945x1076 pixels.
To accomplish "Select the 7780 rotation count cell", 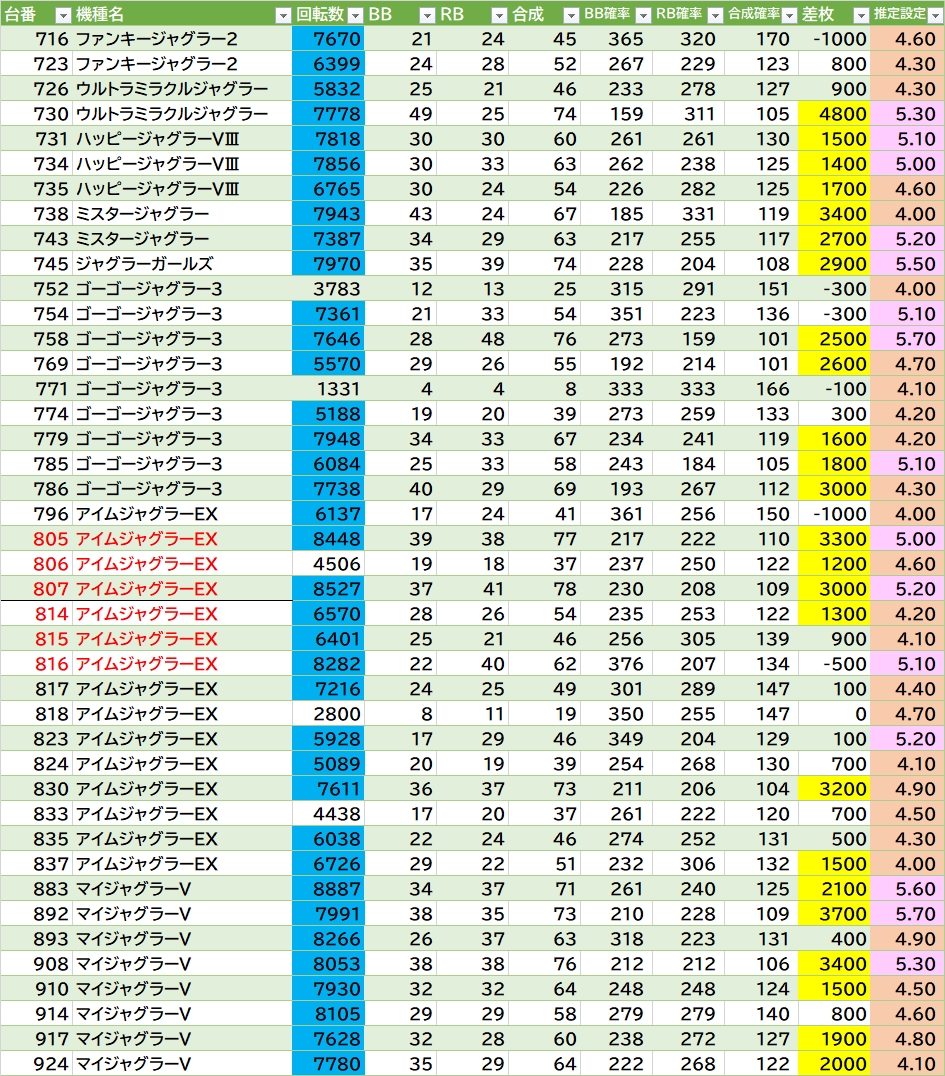I will point(328,1064).
